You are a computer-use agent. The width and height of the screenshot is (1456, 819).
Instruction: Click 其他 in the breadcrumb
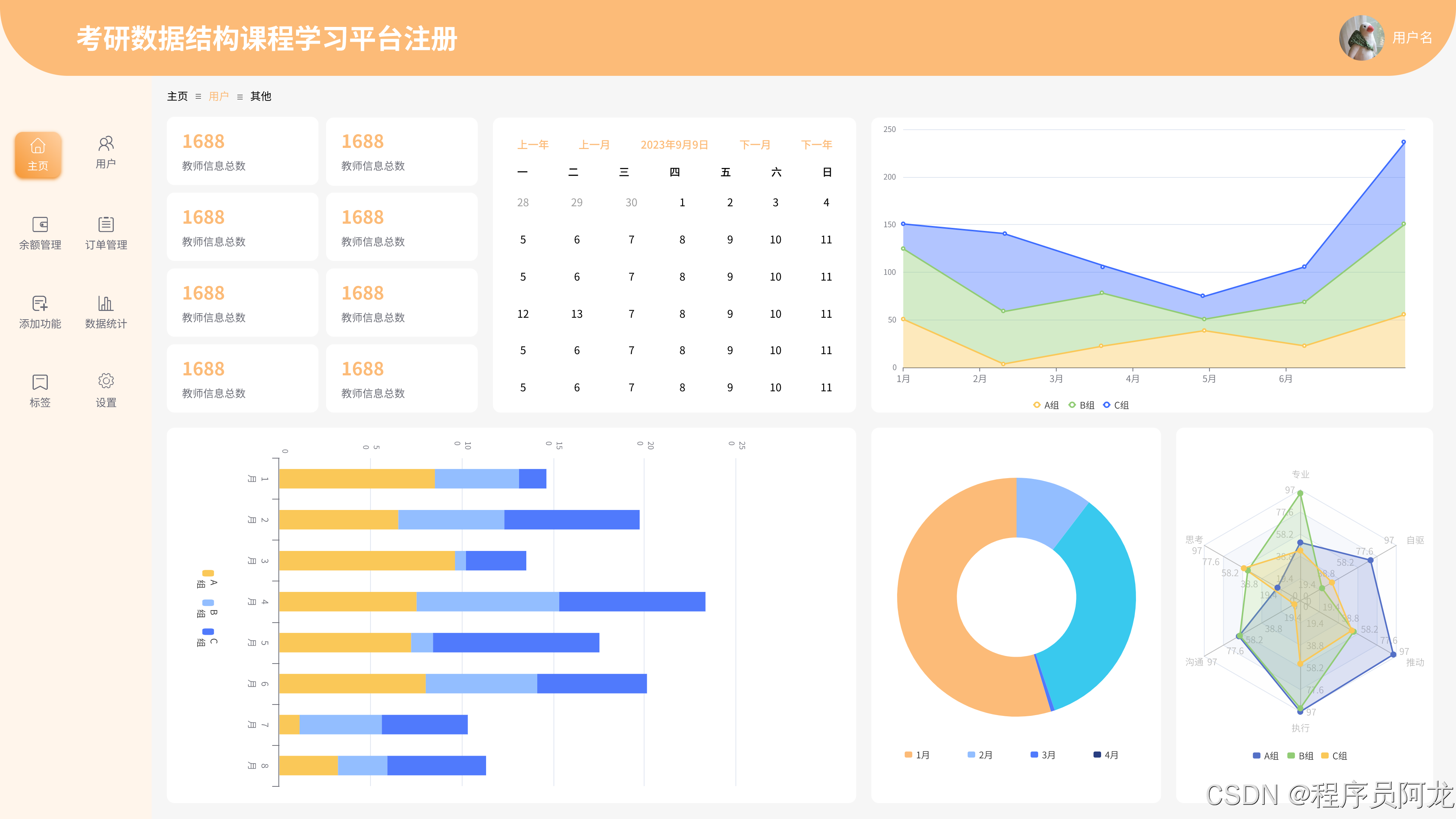tap(260, 96)
